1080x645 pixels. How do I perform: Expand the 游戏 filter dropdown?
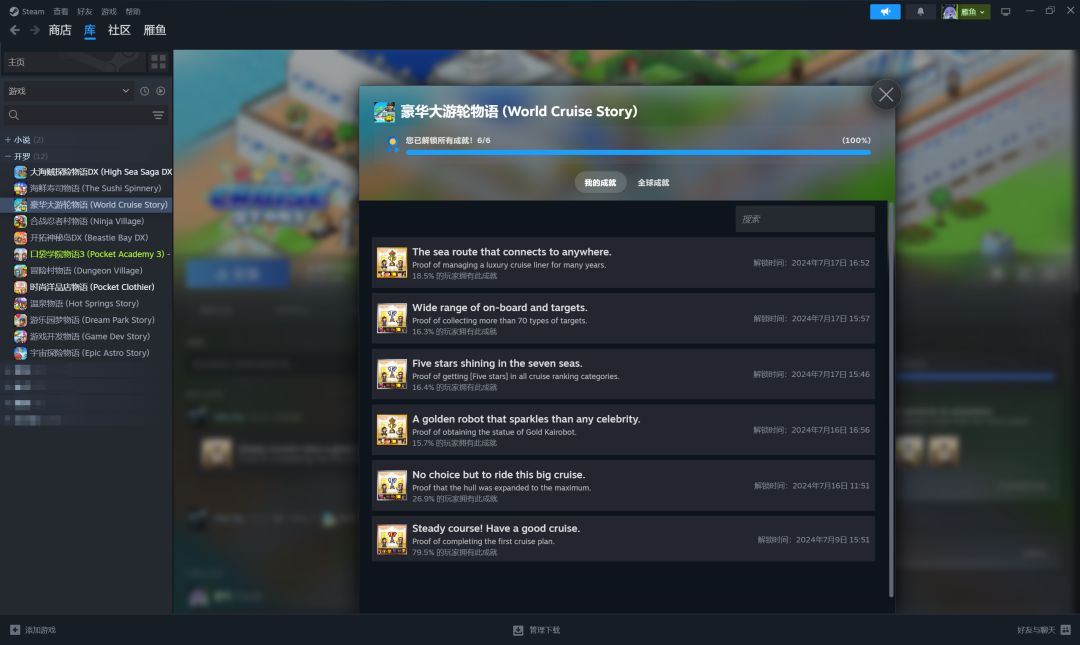(68, 91)
